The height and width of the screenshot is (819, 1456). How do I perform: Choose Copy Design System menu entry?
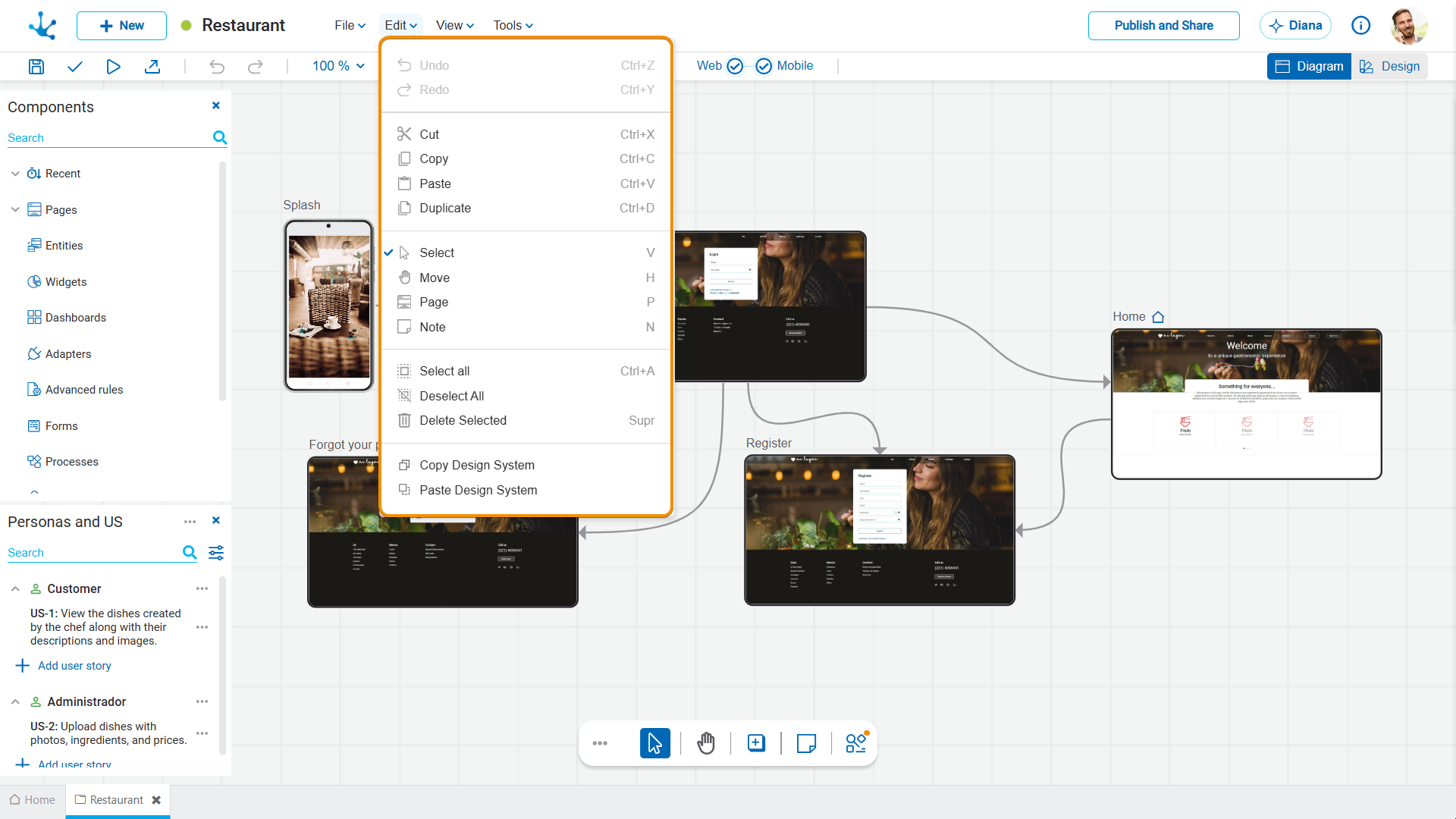pyautogui.click(x=526, y=465)
